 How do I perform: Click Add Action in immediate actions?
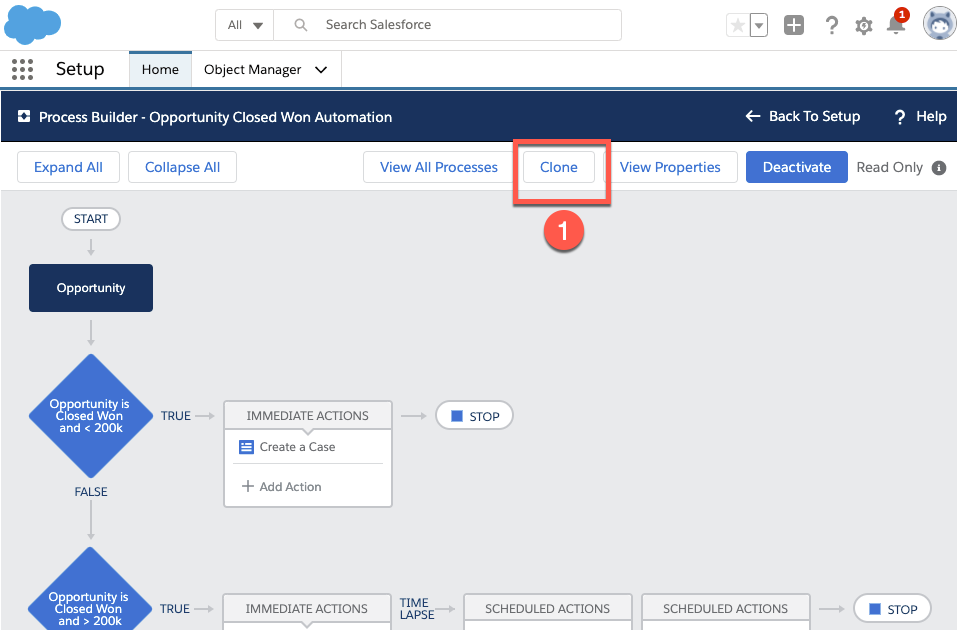282,487
